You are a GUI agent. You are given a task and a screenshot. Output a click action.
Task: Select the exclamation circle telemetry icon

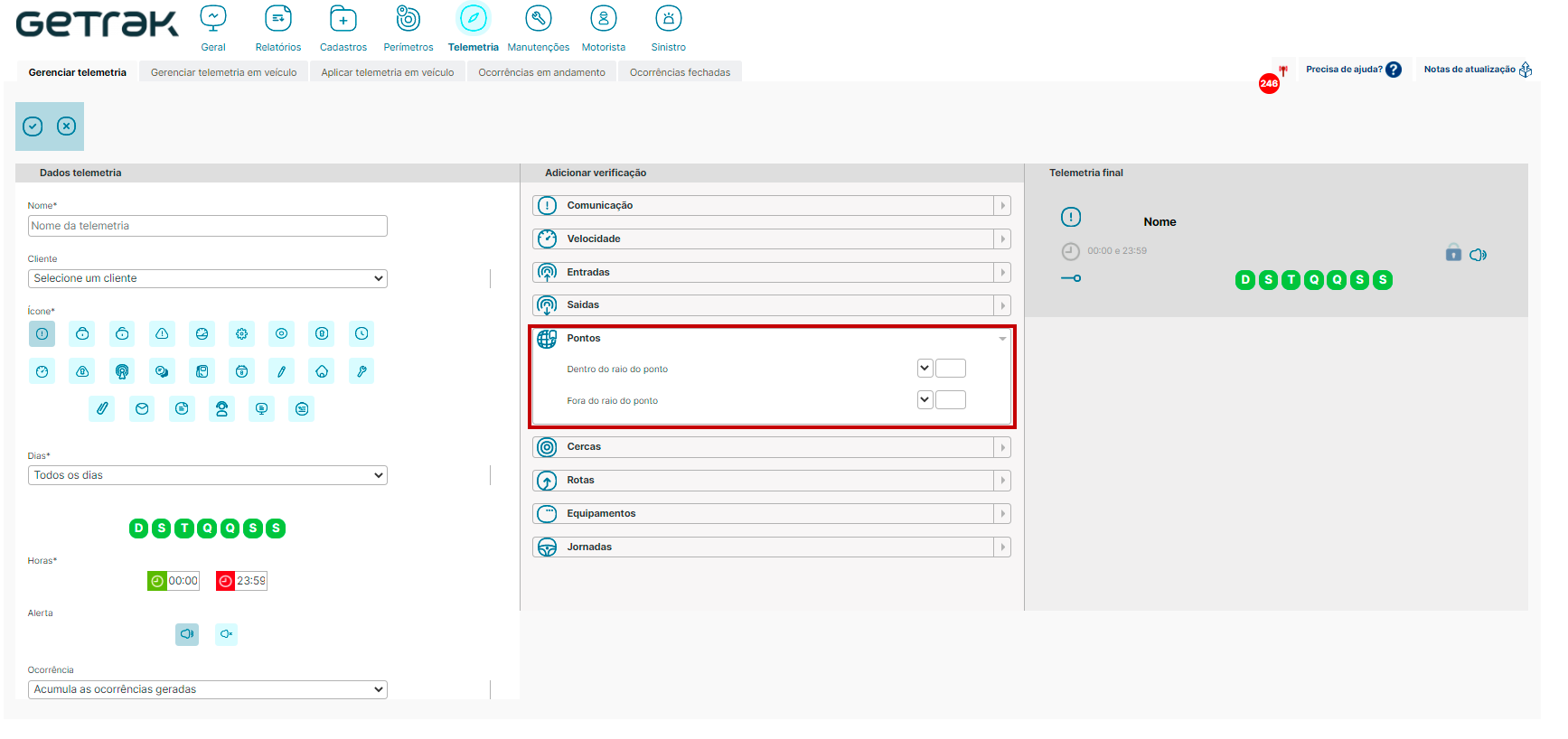coord(42,334)
